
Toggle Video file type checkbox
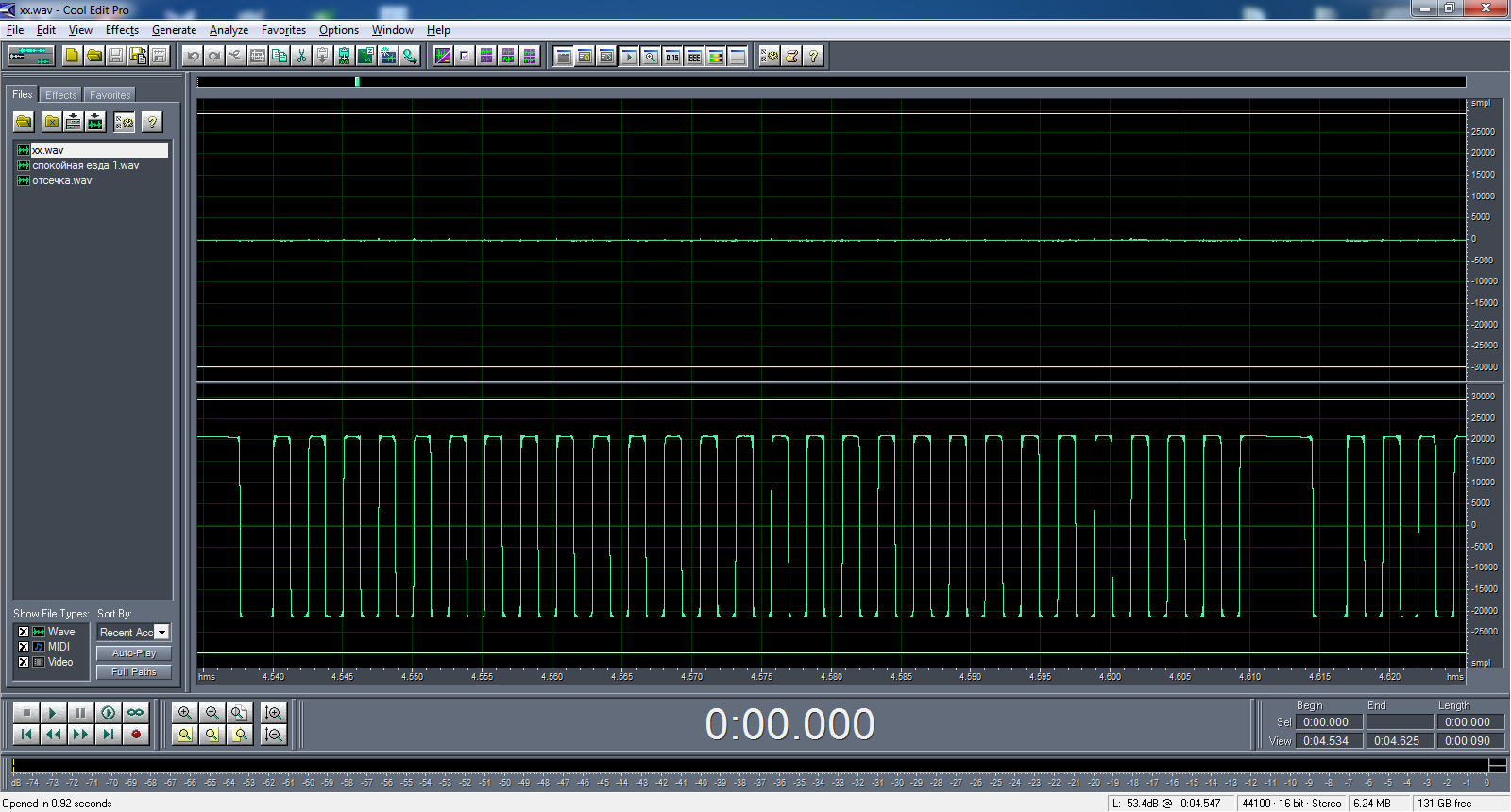click(24, 662)
